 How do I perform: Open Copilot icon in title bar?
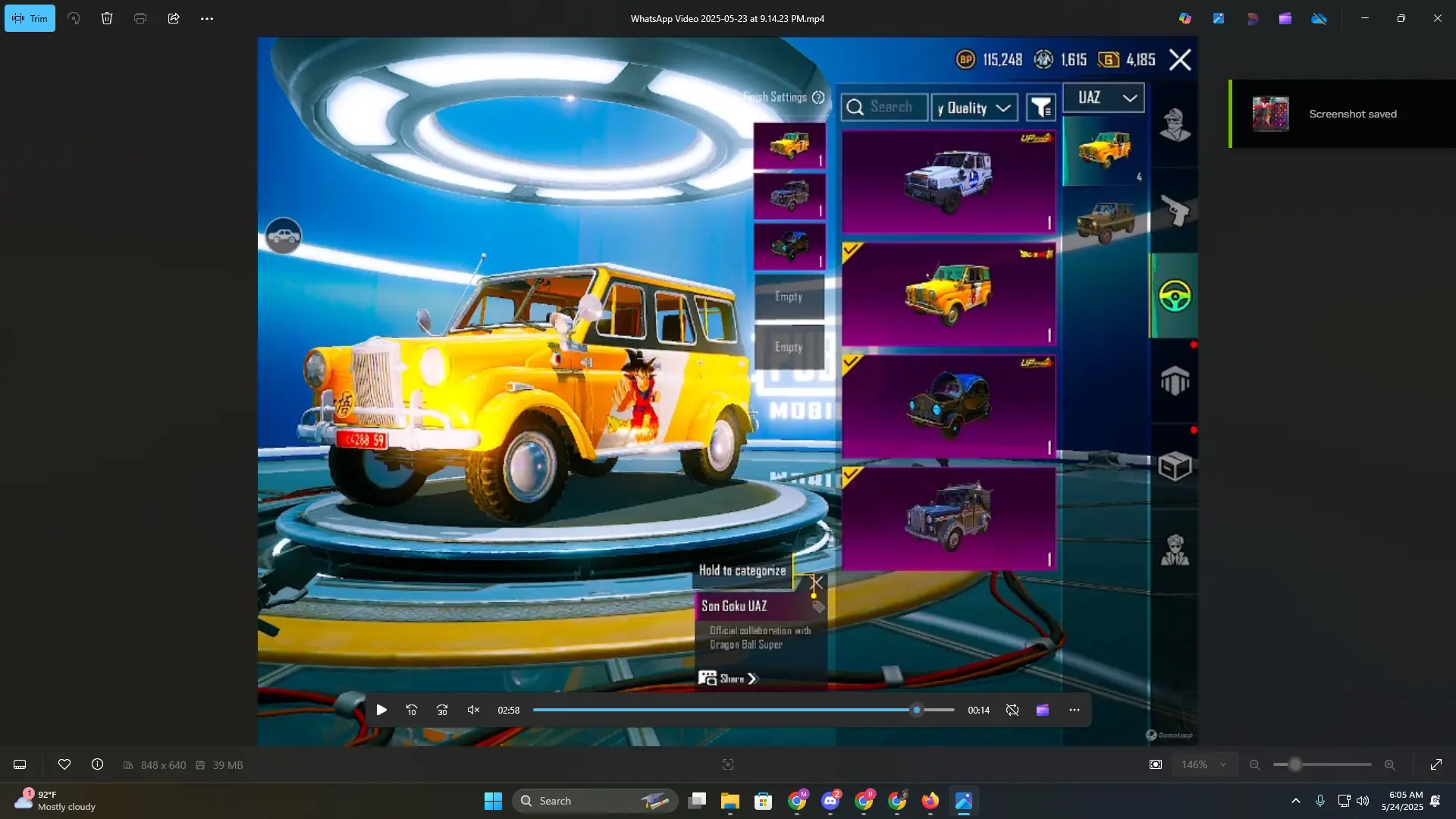pos(1185,18)
